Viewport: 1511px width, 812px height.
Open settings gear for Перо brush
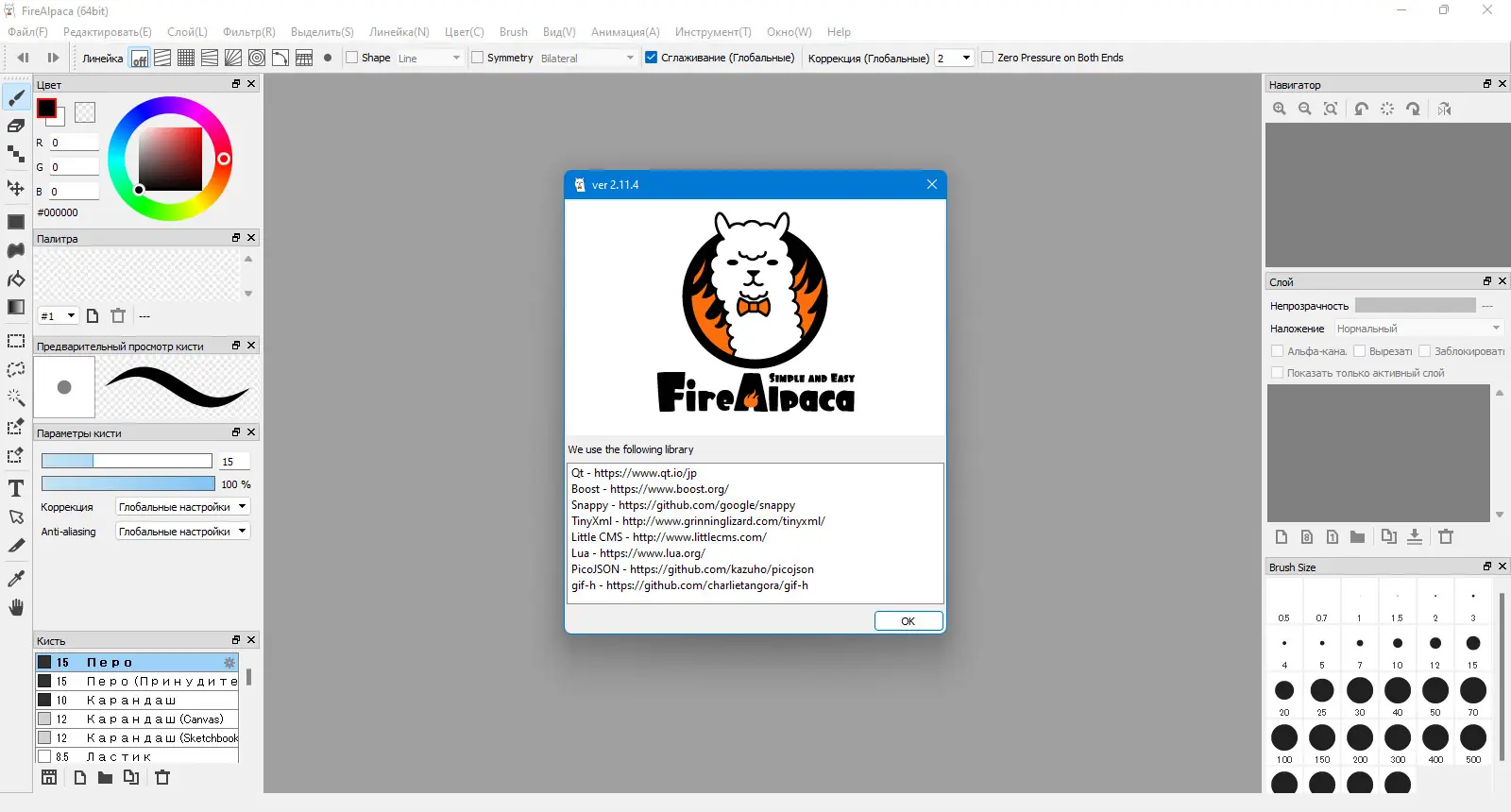click(x=229, y=663)
